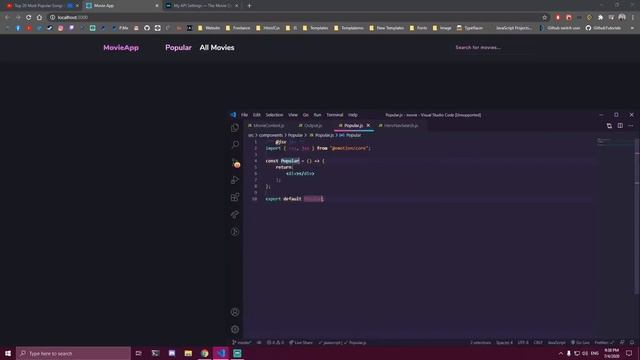Open errors and warnings in status bar
The image size is (640, 360).
[x=276, y=342]
